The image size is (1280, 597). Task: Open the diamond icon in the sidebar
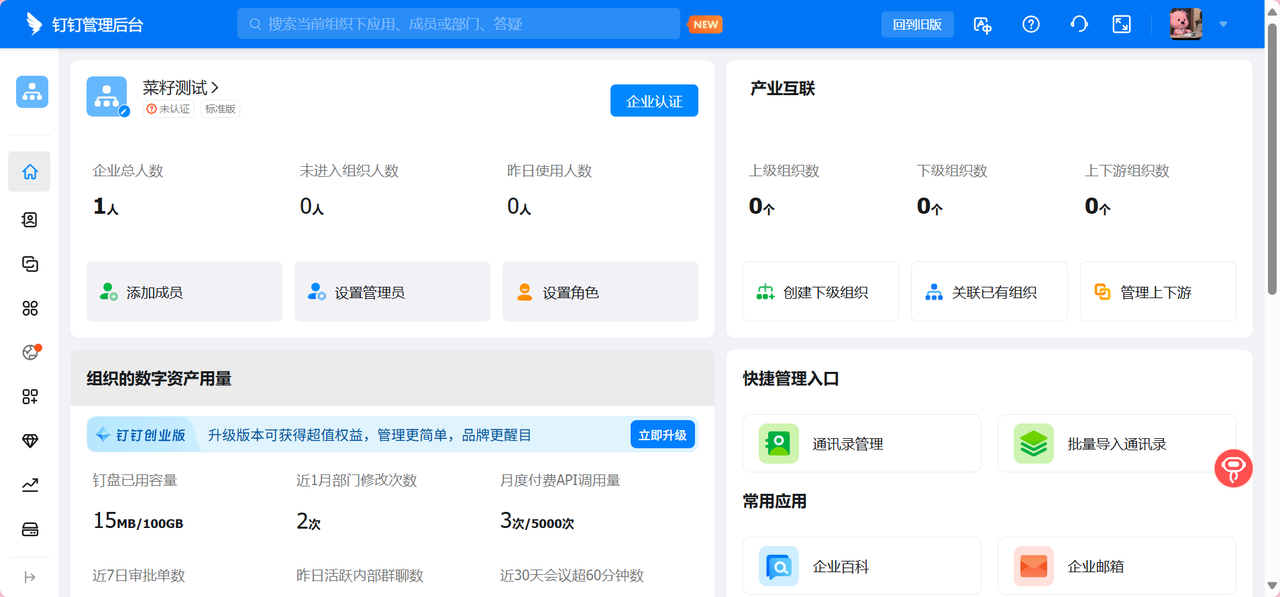30,441
